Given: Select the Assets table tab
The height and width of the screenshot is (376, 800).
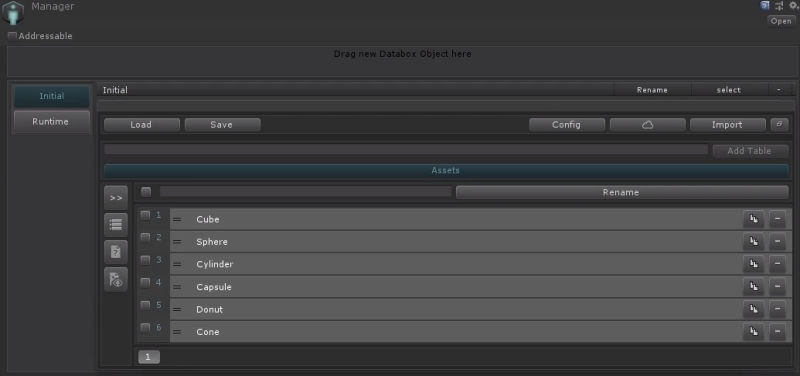Looking at the screenshot, I should 446,170.
